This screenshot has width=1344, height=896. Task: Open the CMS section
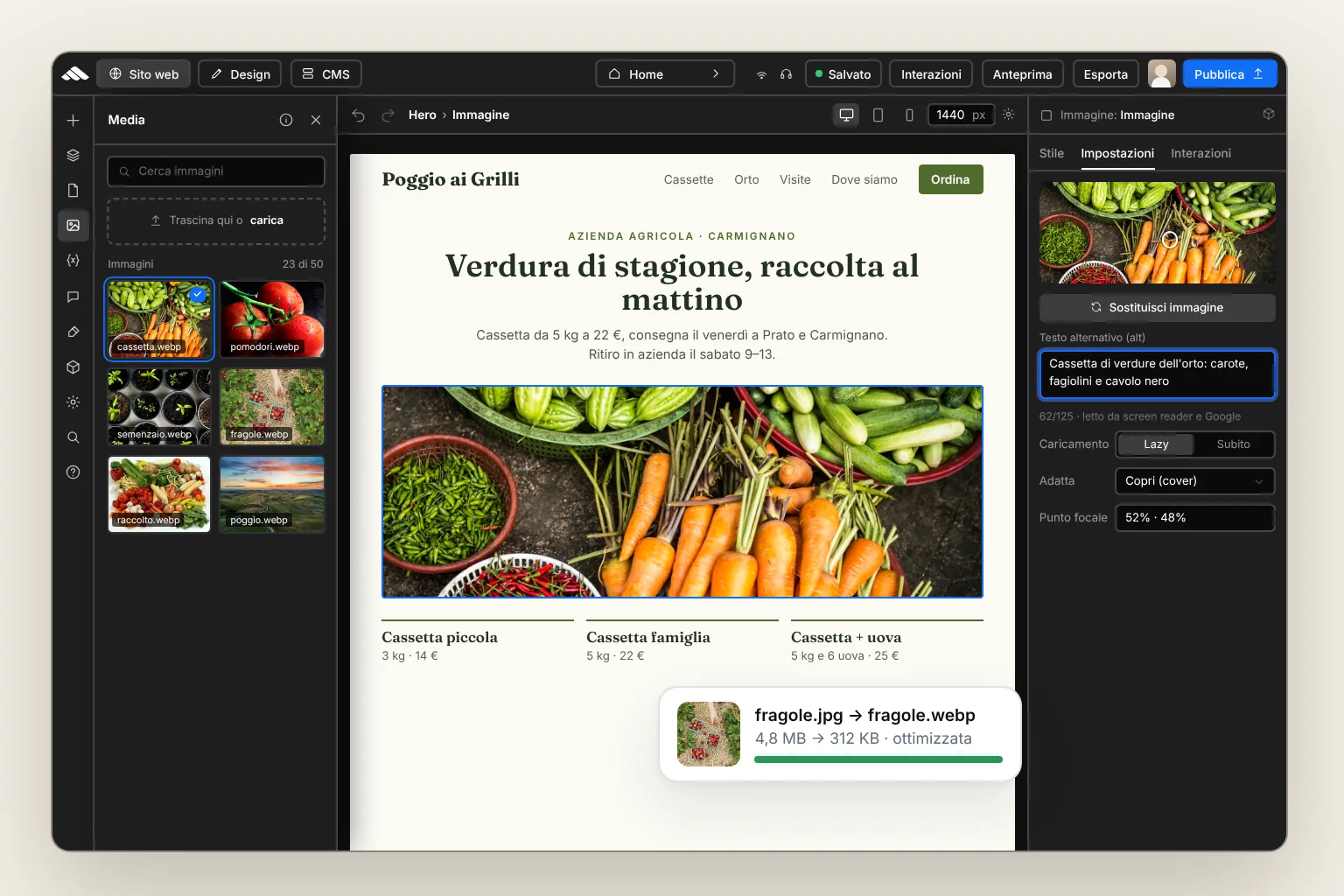[x=326, y=74]
